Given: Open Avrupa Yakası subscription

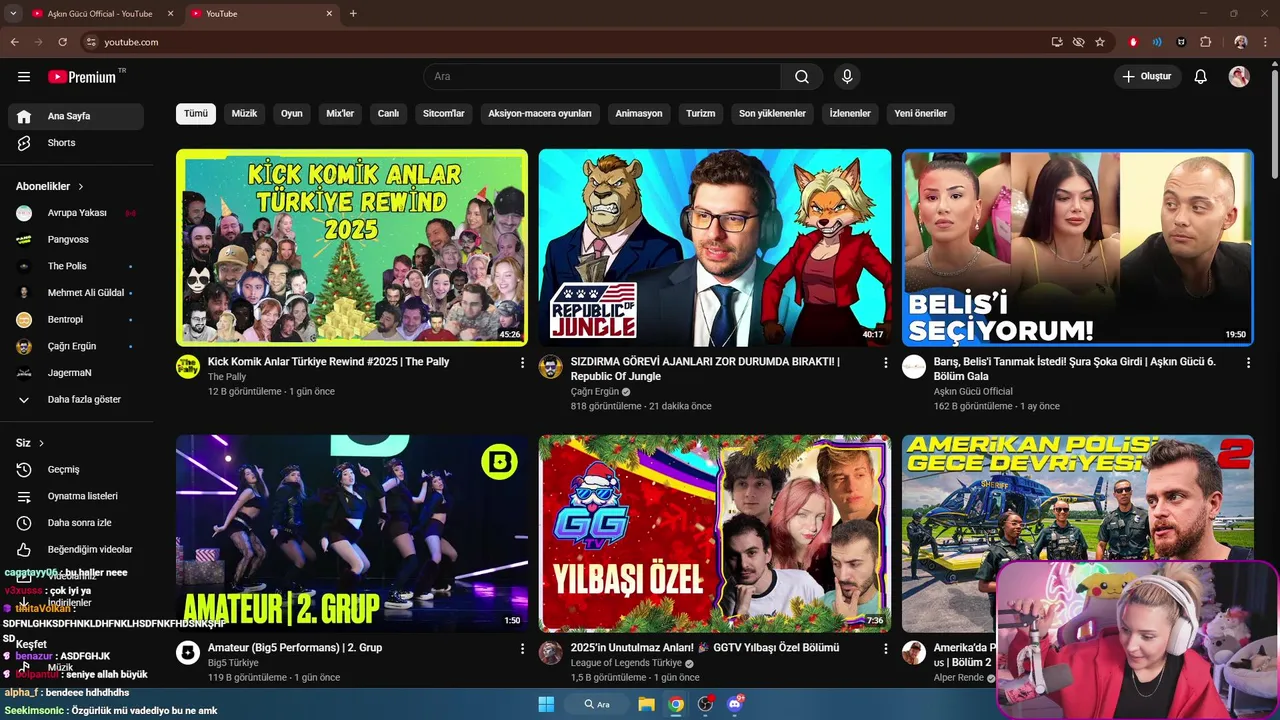Looking at the screenshot, I should point(76,213).
